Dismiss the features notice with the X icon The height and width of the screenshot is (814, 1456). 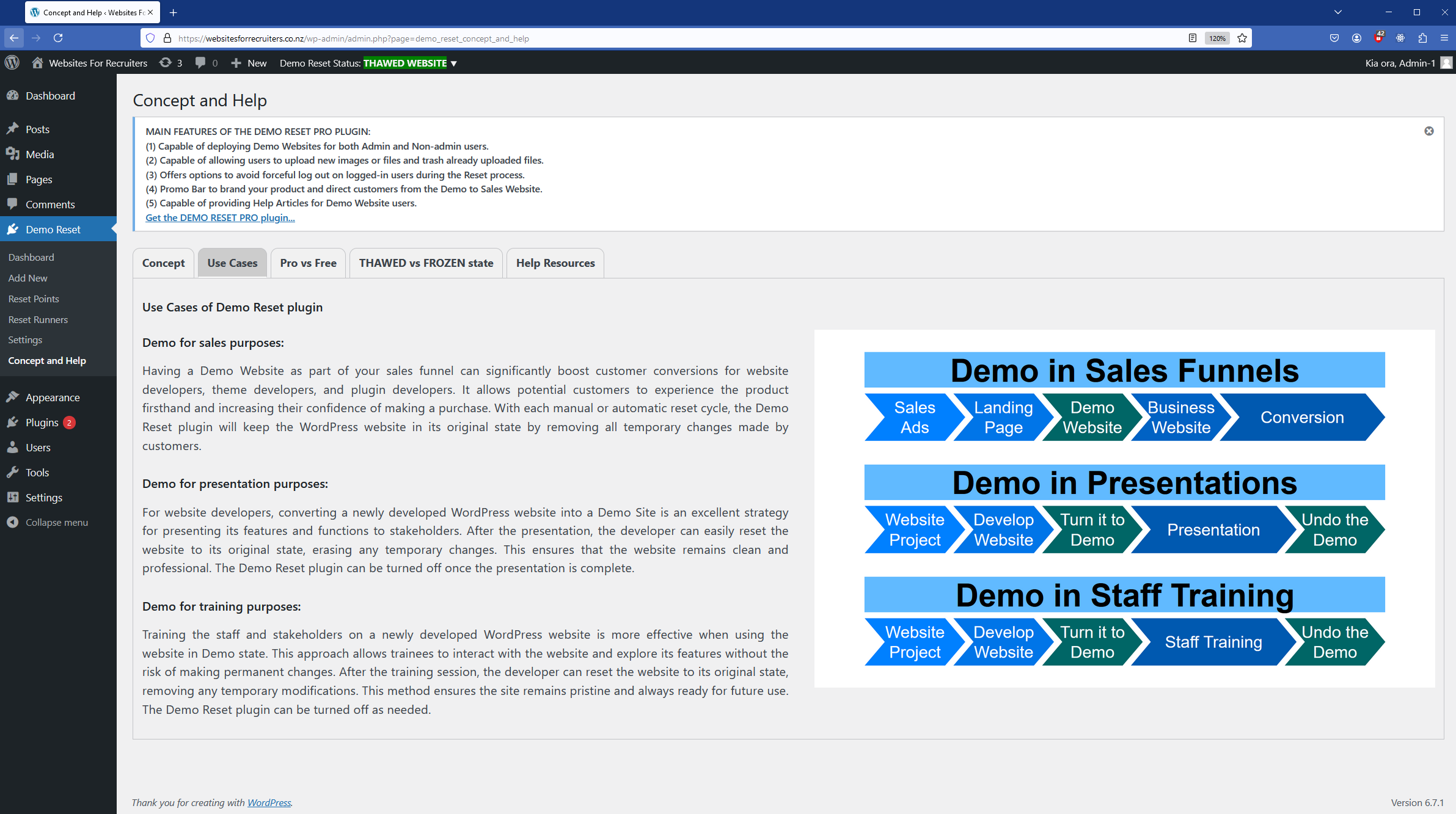pos(1429,131)
